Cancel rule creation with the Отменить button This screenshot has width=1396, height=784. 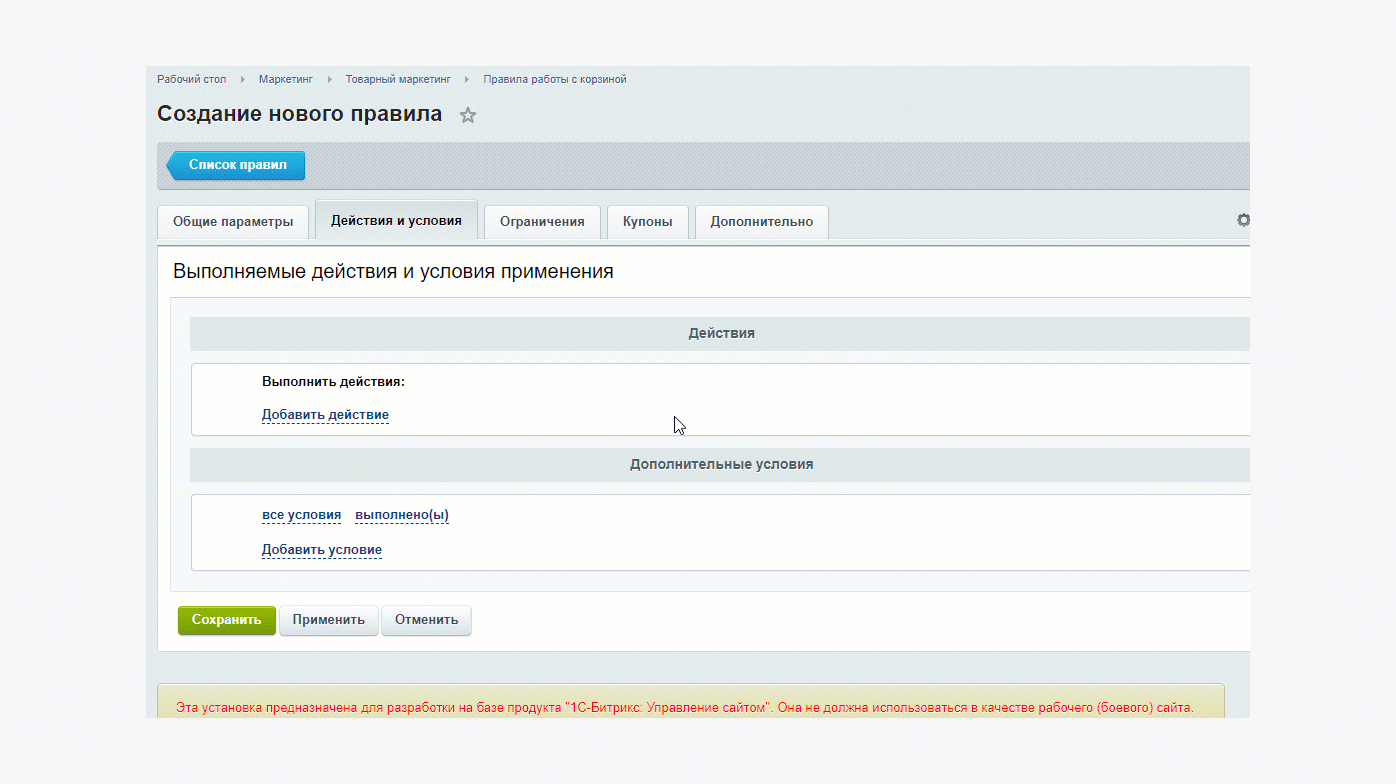pyautogui.click(x=426, y=620)
